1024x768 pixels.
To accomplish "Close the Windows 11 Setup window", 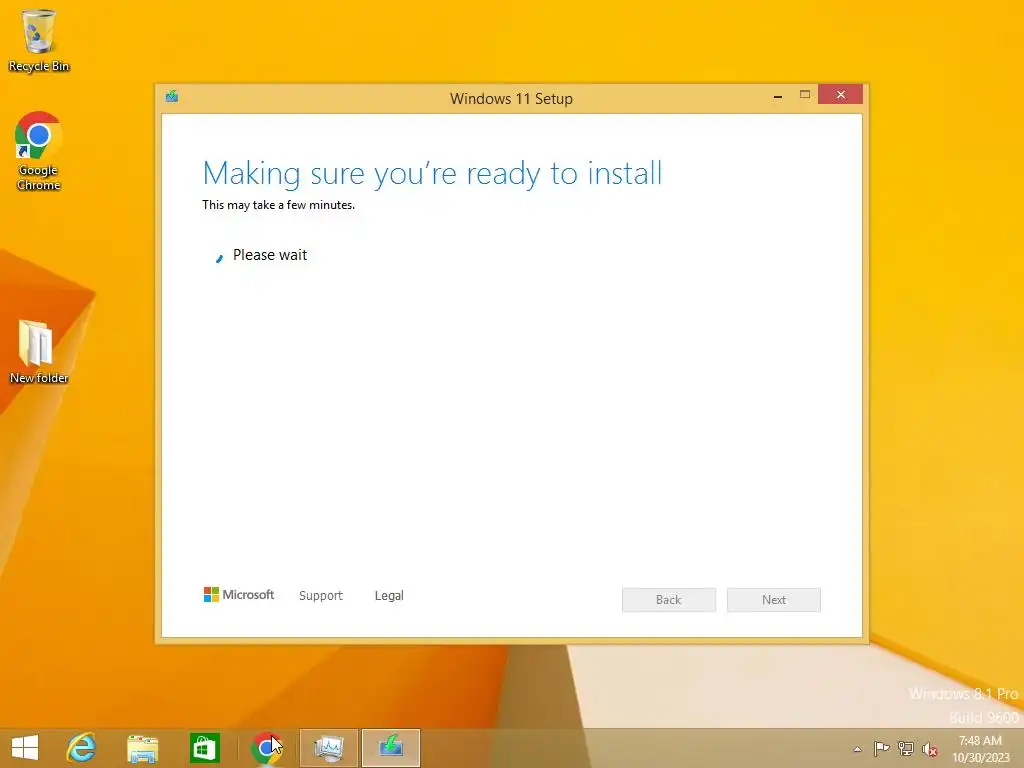I will [840, 95].
